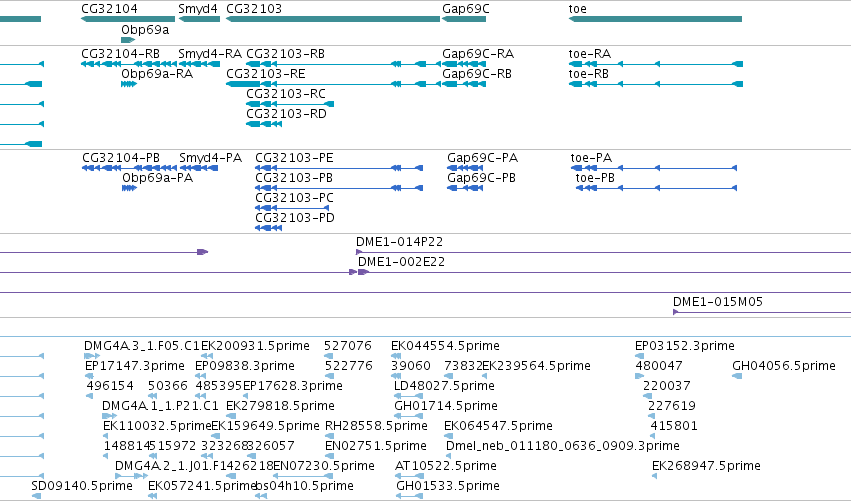Open BAC clone DME1-014P22
The height and width of the screenshot is (501, 851).
pos(399,242)
